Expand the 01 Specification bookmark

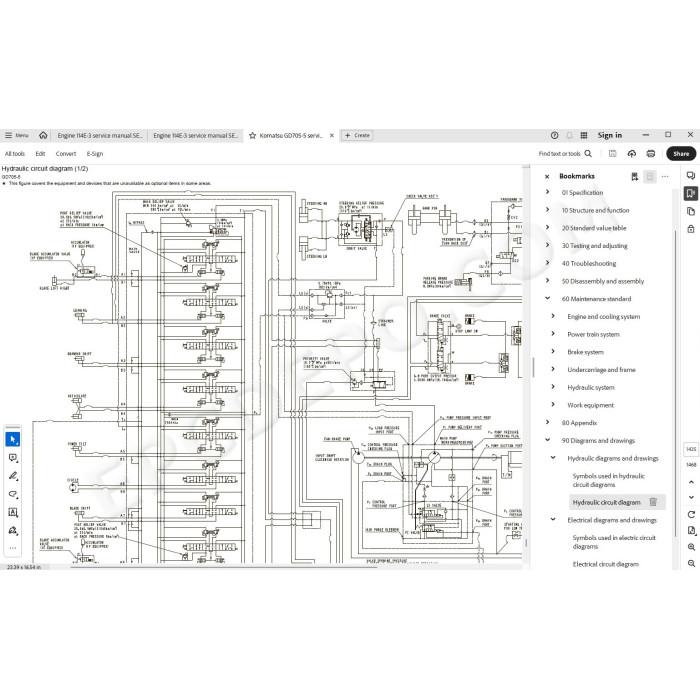coord(548,192)
